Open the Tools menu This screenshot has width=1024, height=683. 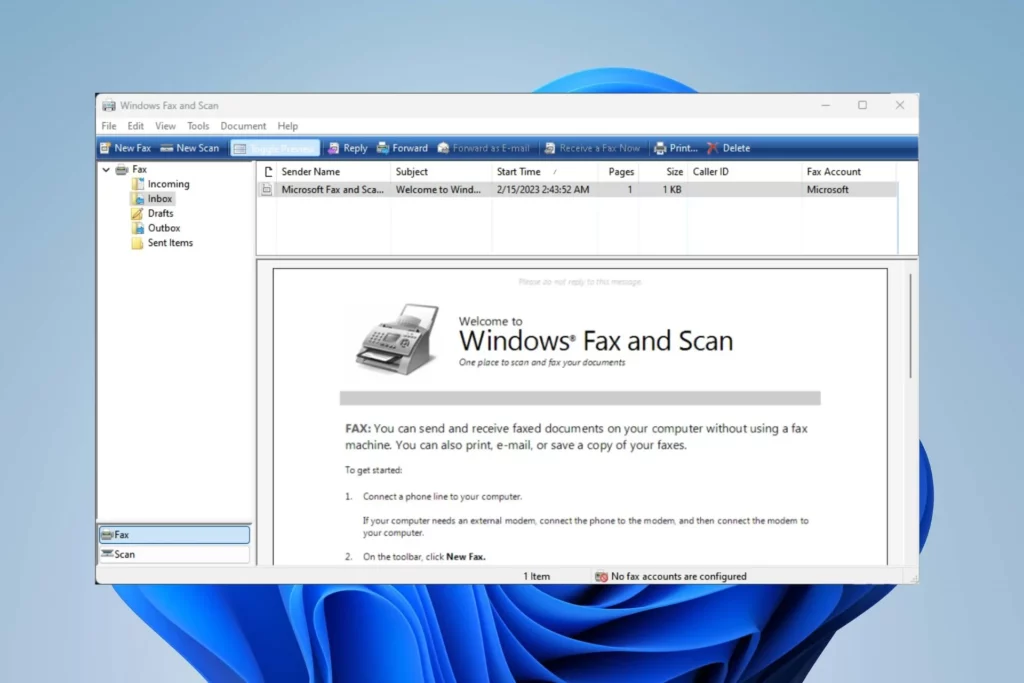click(x=197, y=125)
